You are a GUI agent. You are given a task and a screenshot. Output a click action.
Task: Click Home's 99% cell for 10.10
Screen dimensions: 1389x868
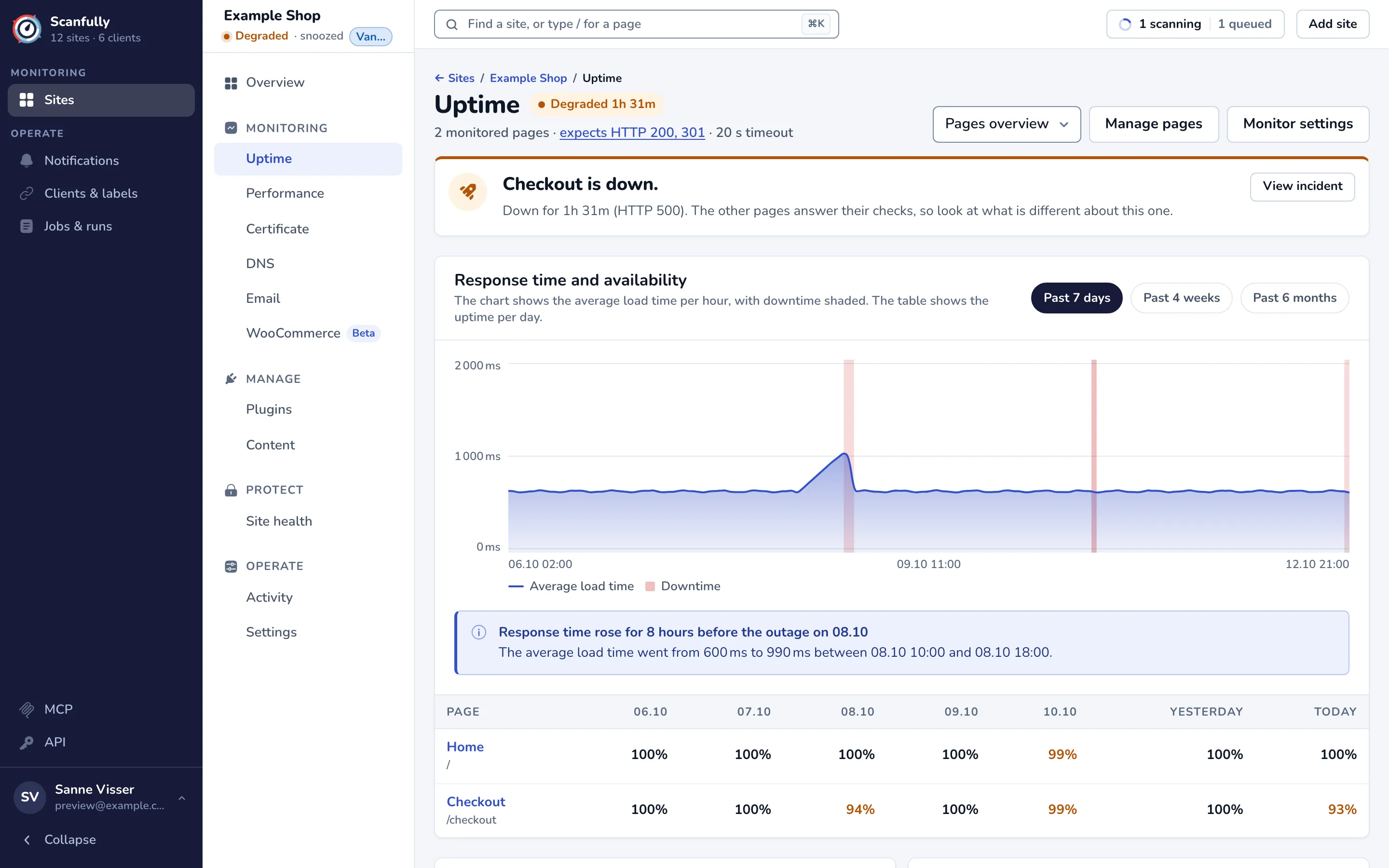[1062, 754]
